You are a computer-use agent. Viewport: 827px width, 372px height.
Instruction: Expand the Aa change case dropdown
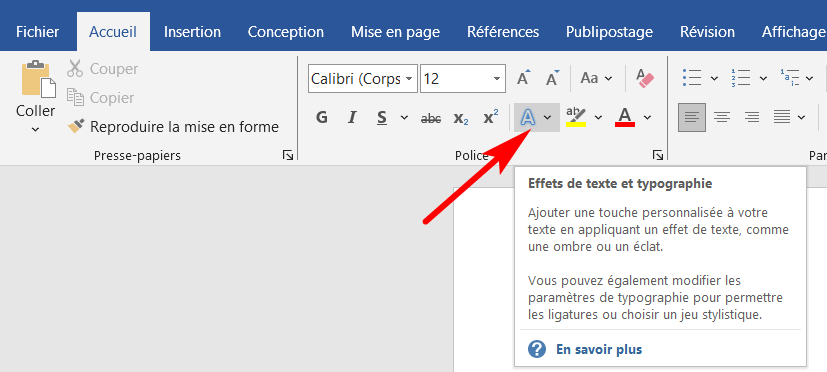point(597,79)
